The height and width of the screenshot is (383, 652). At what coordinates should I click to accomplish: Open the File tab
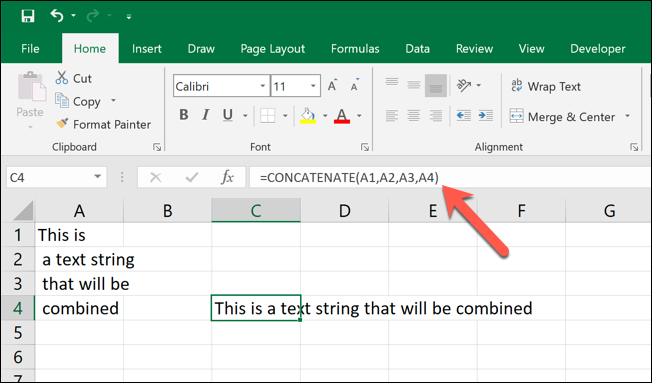(x=30, y=49)
